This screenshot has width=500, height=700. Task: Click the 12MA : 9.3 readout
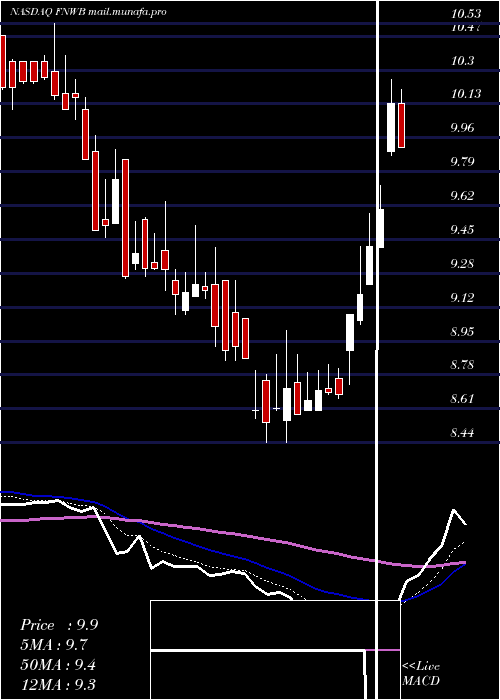click(x=58, y=684)
